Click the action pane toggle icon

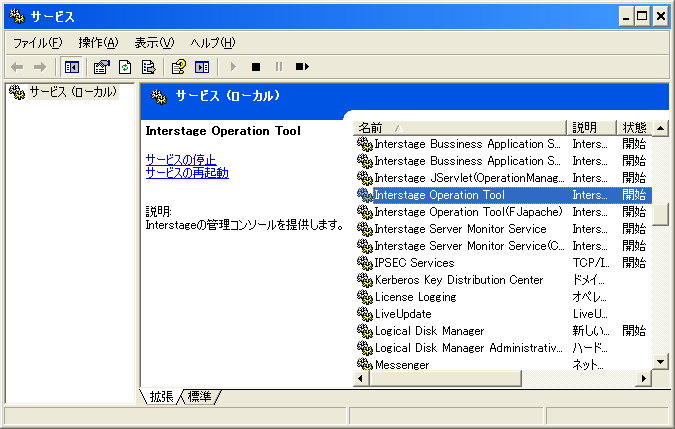coord(202,67)
